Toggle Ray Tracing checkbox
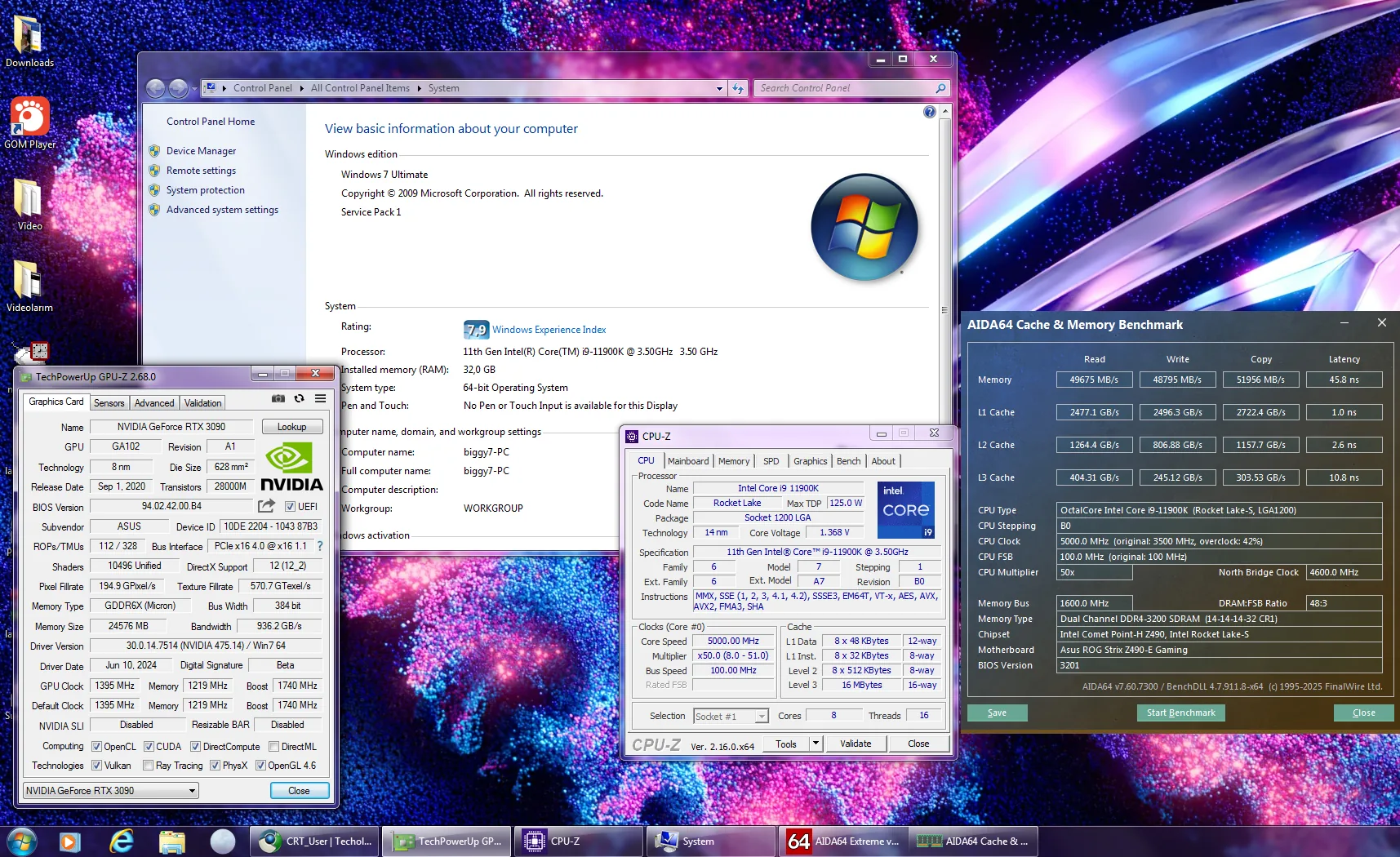 [148, 766]
